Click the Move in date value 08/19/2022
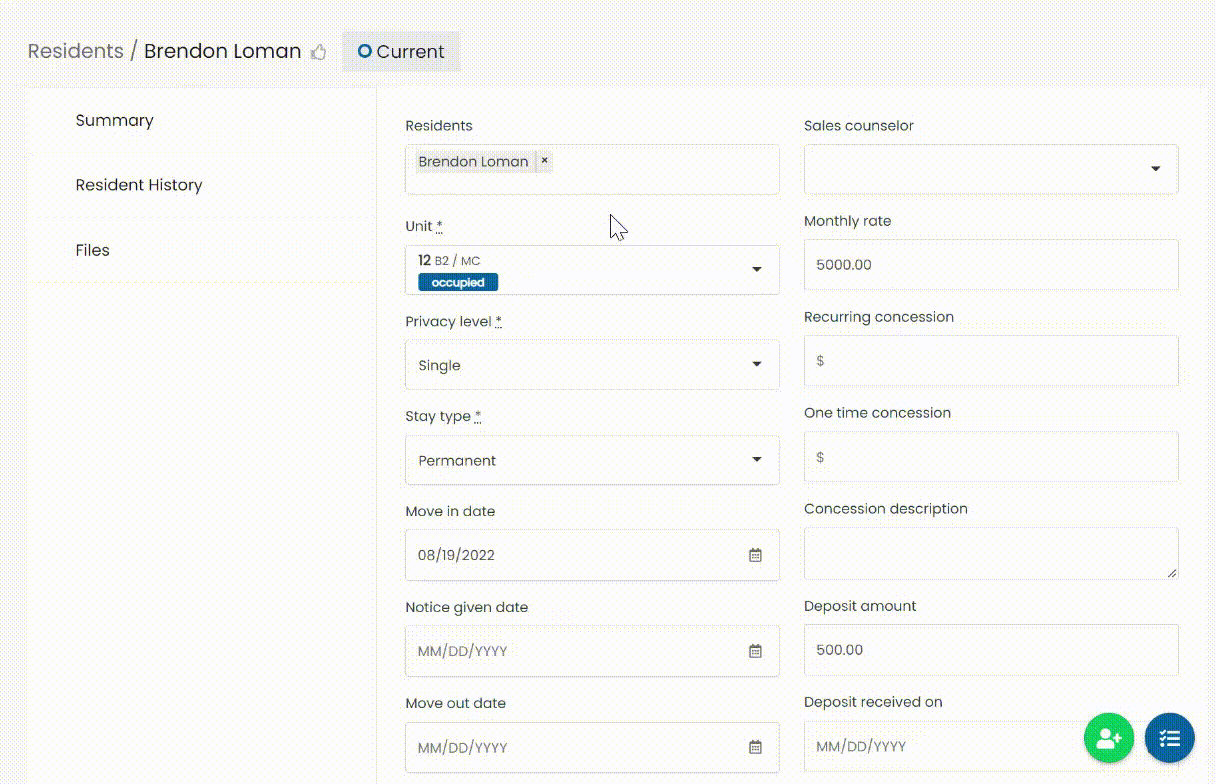 click(x=456, y=555)
